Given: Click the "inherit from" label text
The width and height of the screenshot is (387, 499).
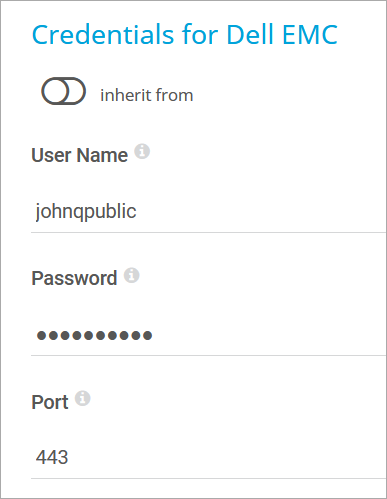Looking at the screenshot, I should coord(147,95).
